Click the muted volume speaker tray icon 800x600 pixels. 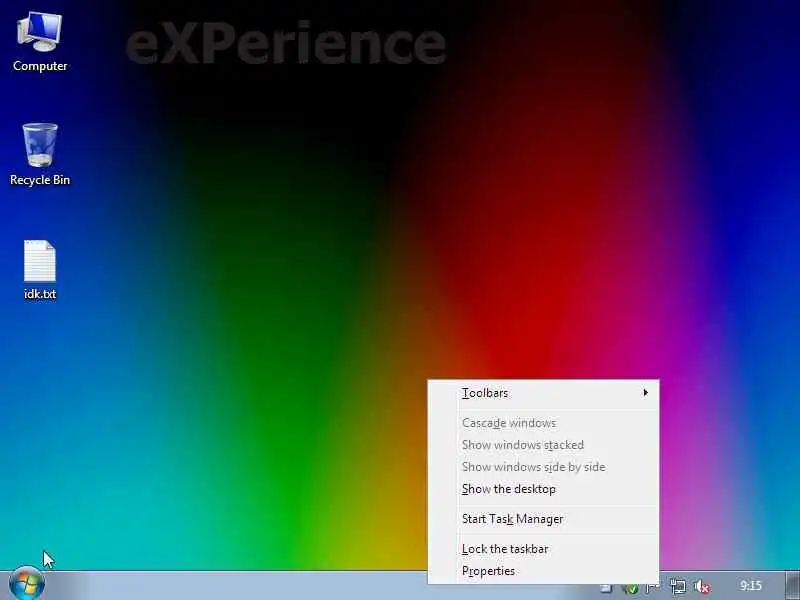(703, 587)
